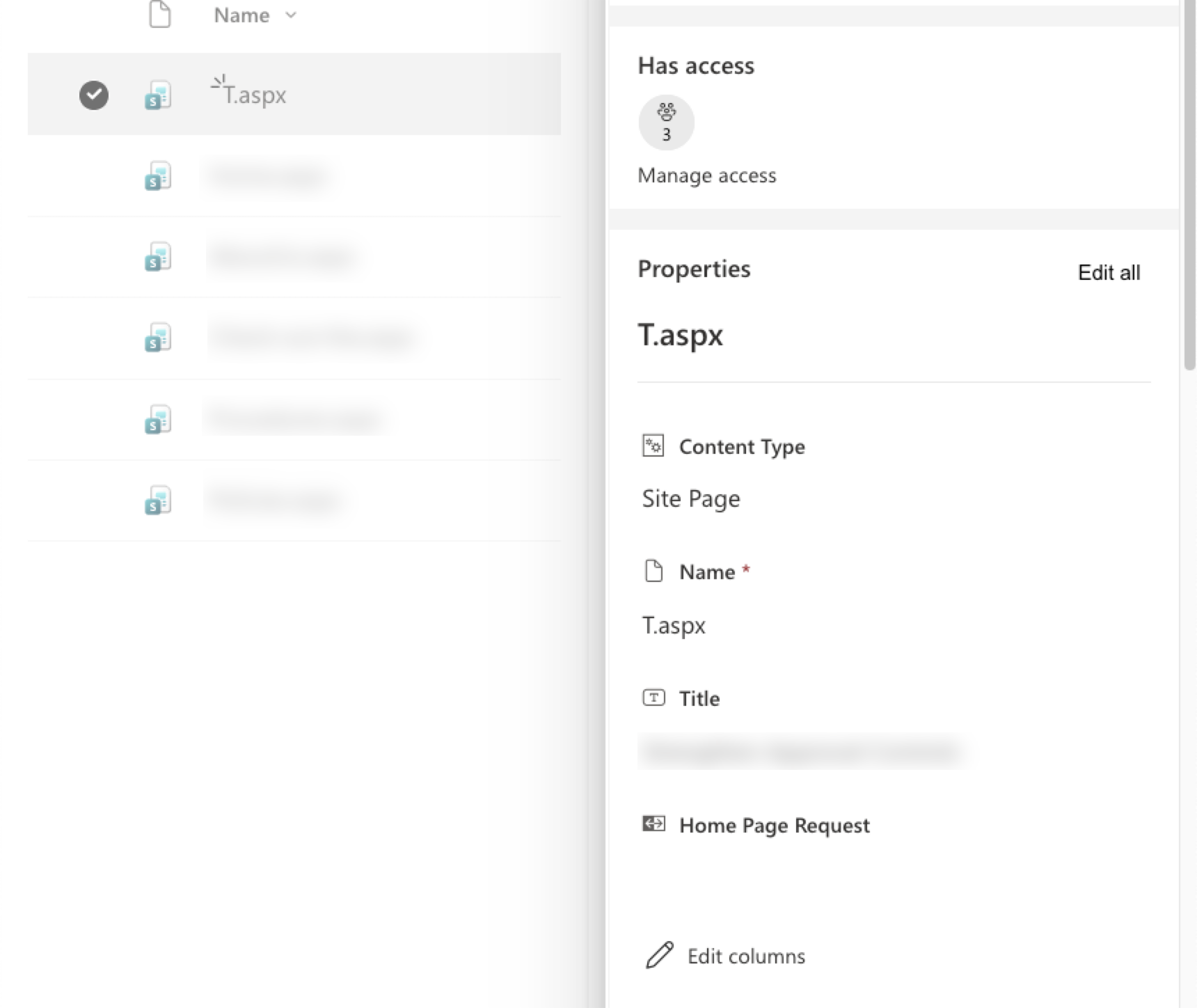Open the Name column header menu

click(241, 15)
